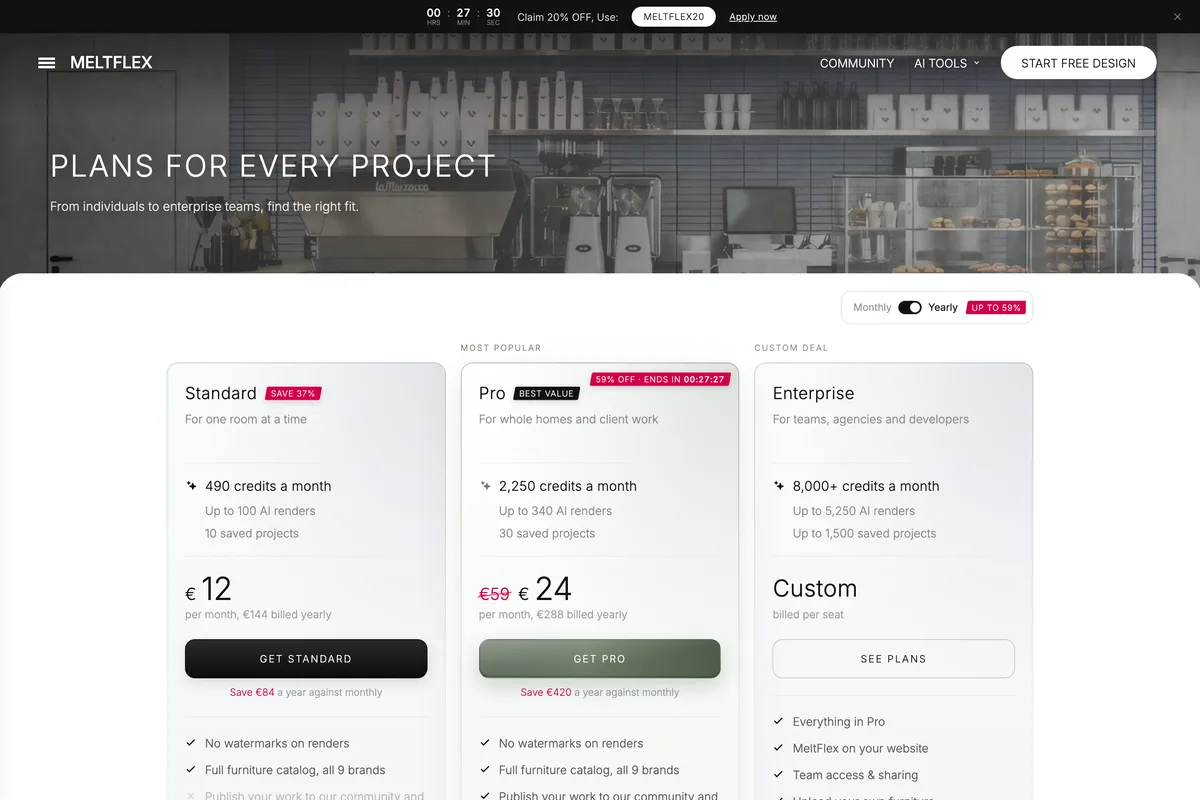Click checkmark next to Everything in Pro
1200x800 pixels.
779,721
